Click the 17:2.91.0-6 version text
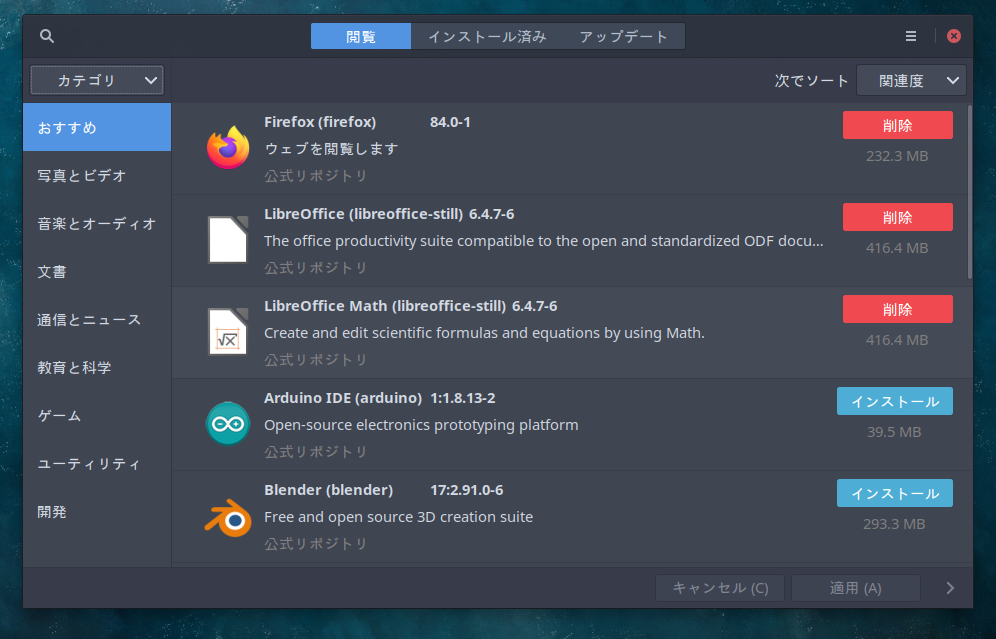996x639 pixels. point(467,490)
